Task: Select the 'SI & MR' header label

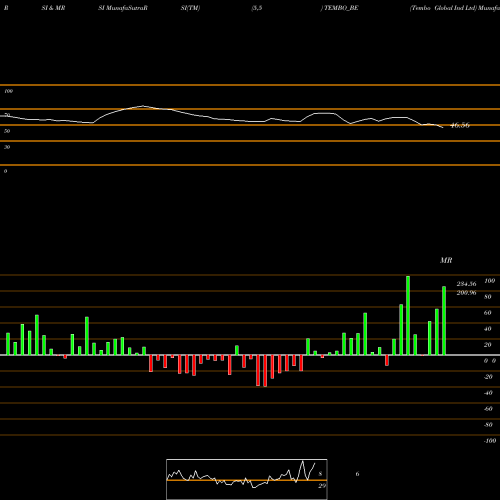Action: tap(53, 8)
